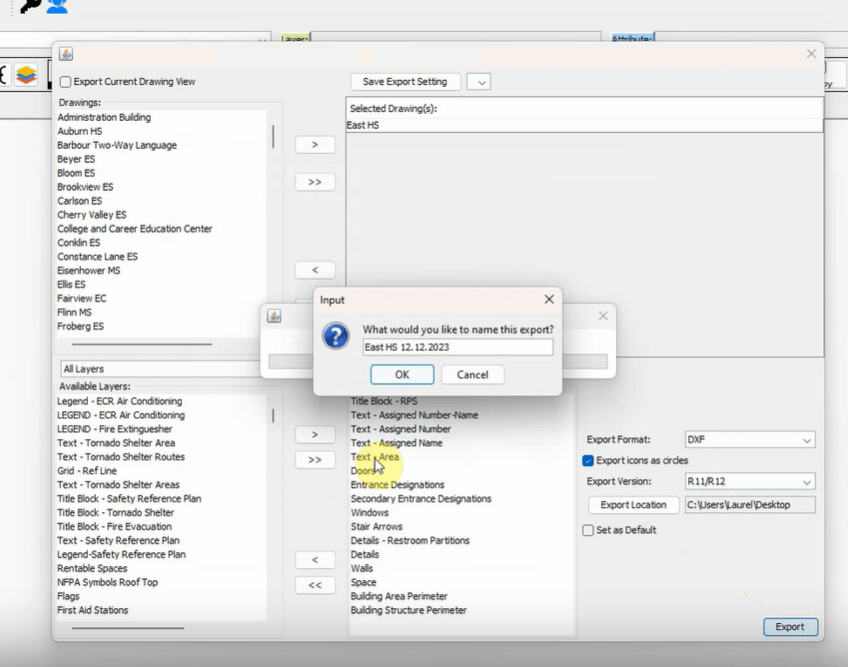The width and height of the screenshot is (848, 667).
Task: Select NFPA Symbols Roof Top layer
Action: point(107,583)
